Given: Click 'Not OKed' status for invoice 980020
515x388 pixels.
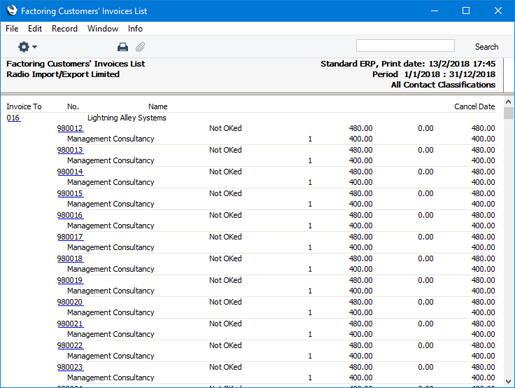Looking at the screenshot, I should (225, 302).
